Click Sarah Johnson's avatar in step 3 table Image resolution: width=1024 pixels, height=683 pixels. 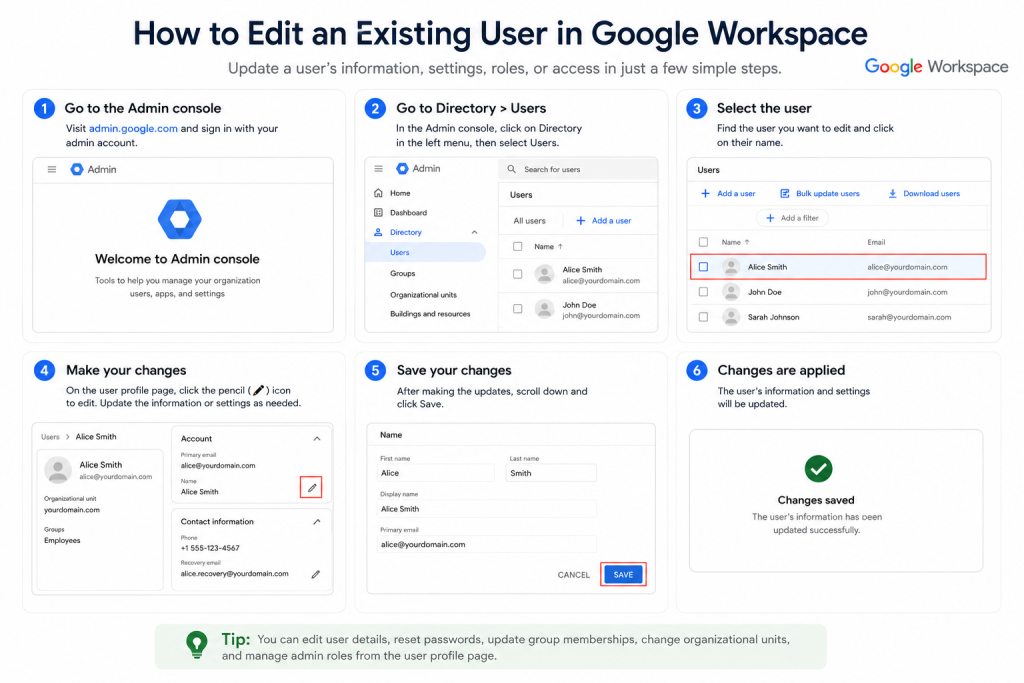coord(731,317)
